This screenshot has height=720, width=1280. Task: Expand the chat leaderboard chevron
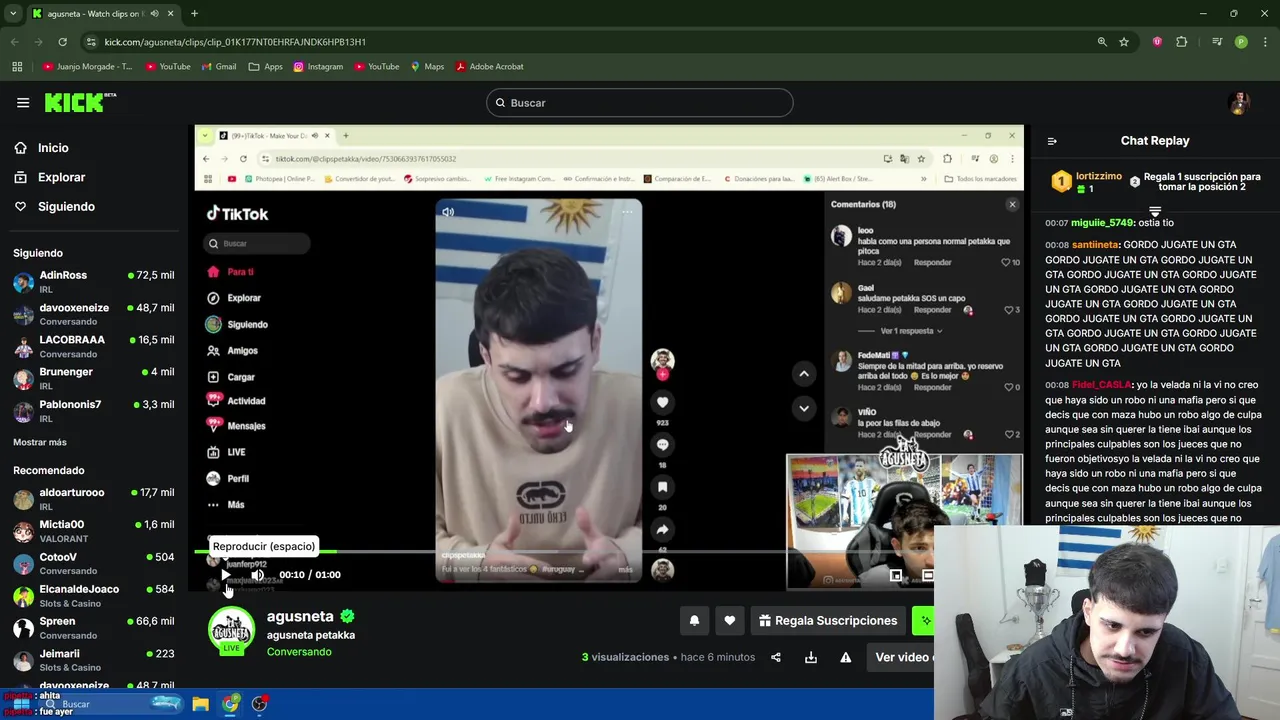tap(1155, 211)
